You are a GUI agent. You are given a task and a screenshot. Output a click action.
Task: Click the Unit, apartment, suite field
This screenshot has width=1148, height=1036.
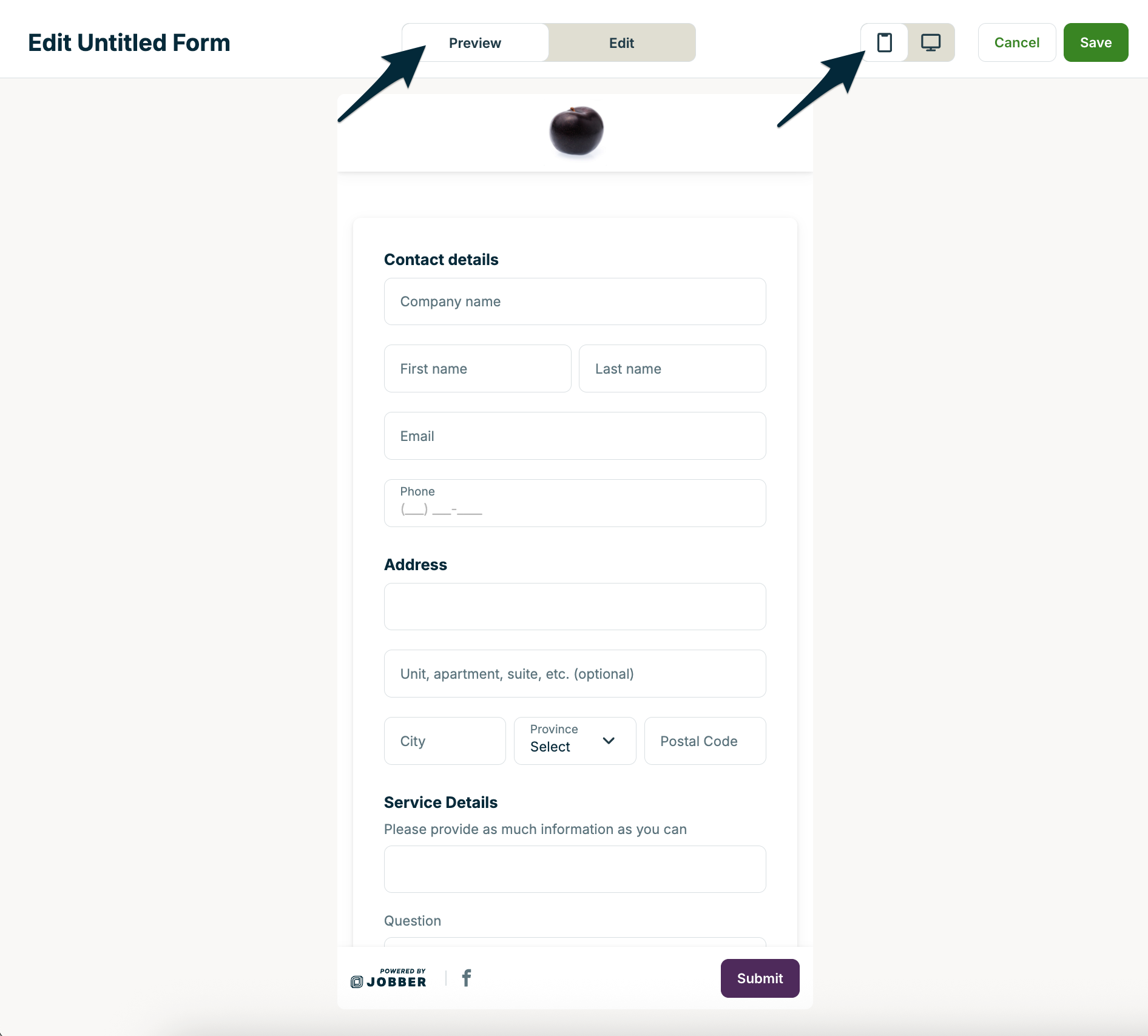575,674
